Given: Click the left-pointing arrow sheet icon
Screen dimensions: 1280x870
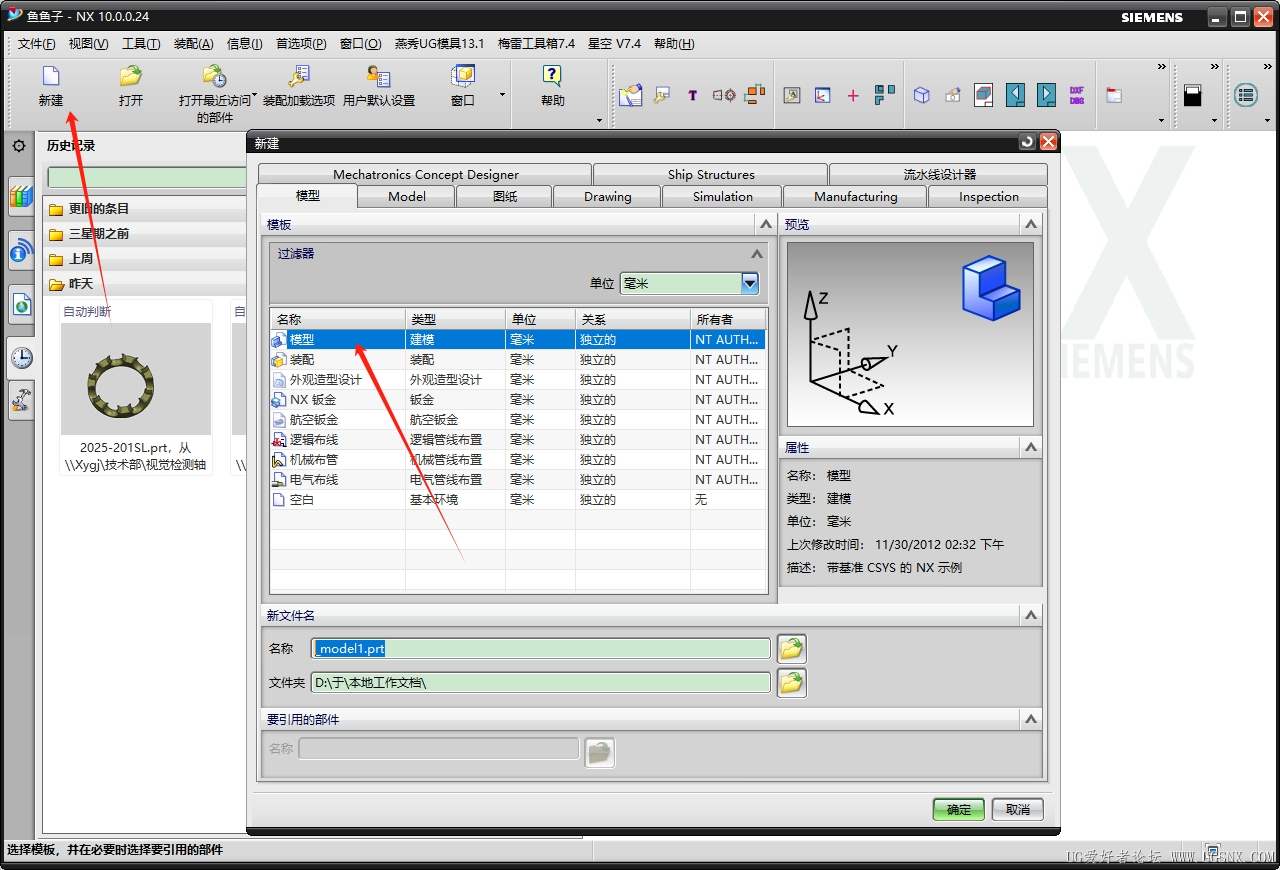Looking at the screenshot, I should point(1015,95).
